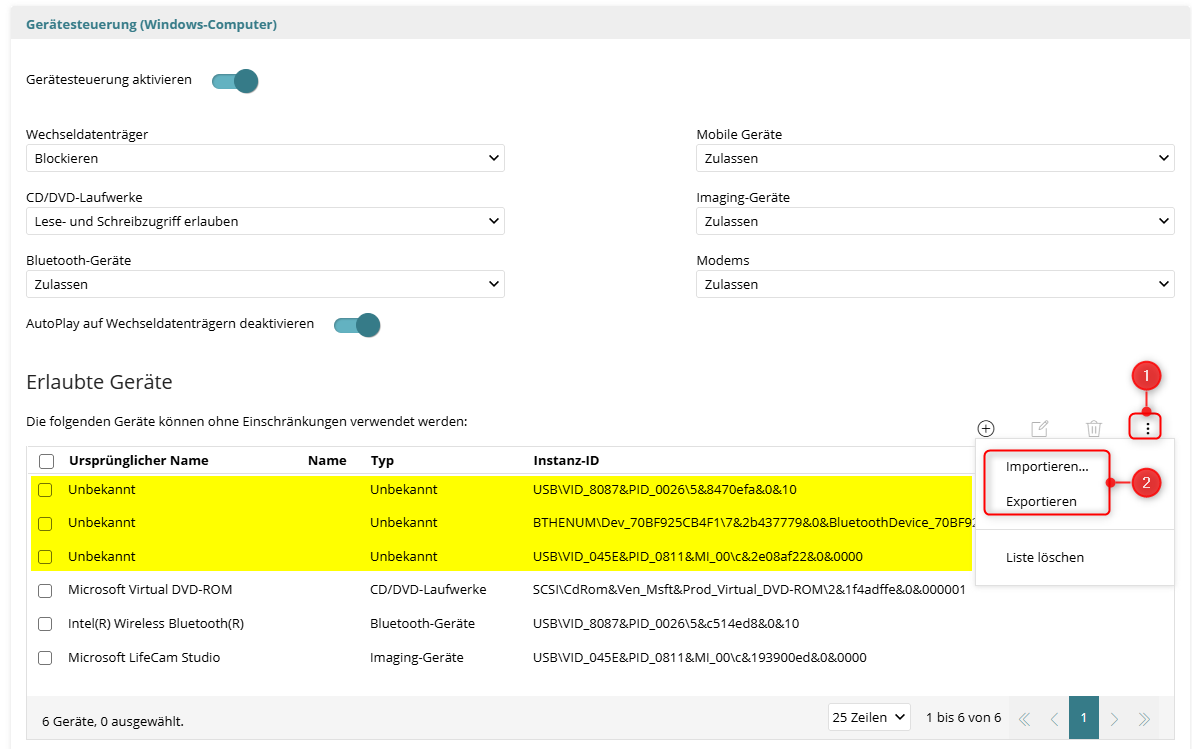This screenshot has width=1192, height=749.
Task: Click page number 1 button
Action: [x=1084, y=718]
